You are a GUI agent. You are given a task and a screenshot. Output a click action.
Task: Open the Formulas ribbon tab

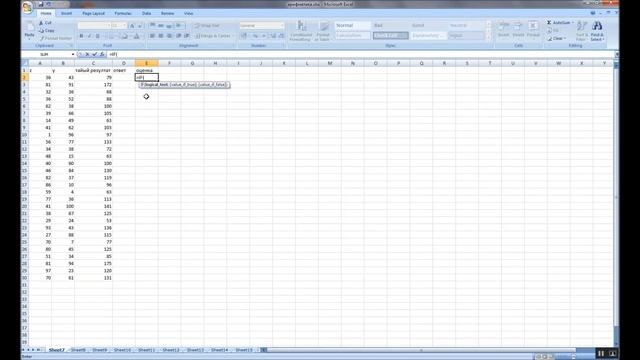click(x=123, y=13)
